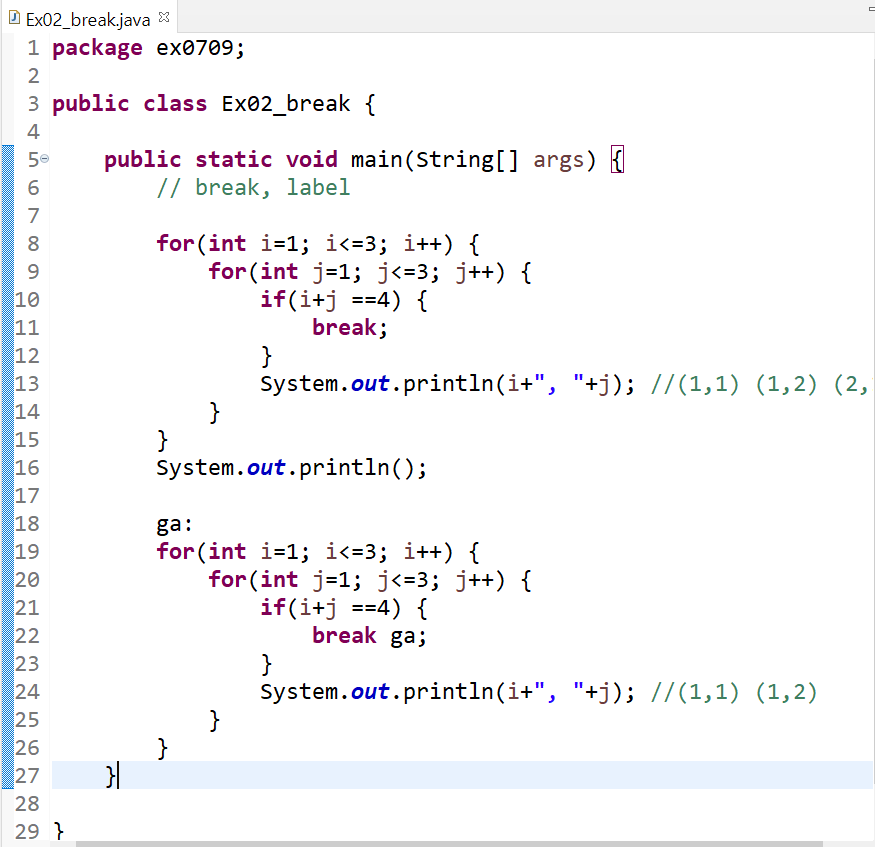Viewport: 875px width, 847px height.
Task: Click the 'break;' statement on line 11
Action: (x=349, y=328)
